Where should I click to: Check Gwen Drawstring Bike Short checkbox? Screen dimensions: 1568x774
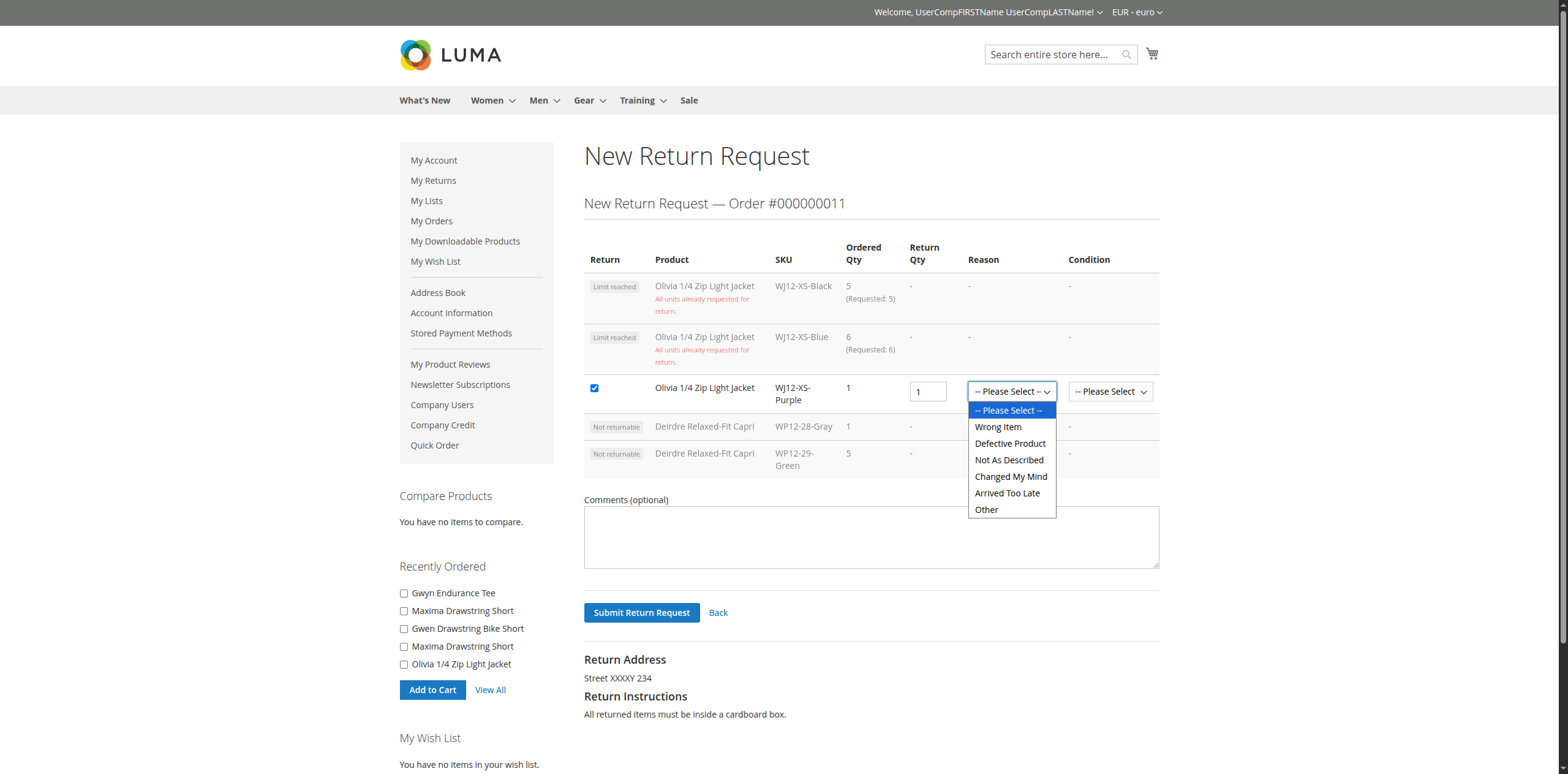(x=404, y=629)
